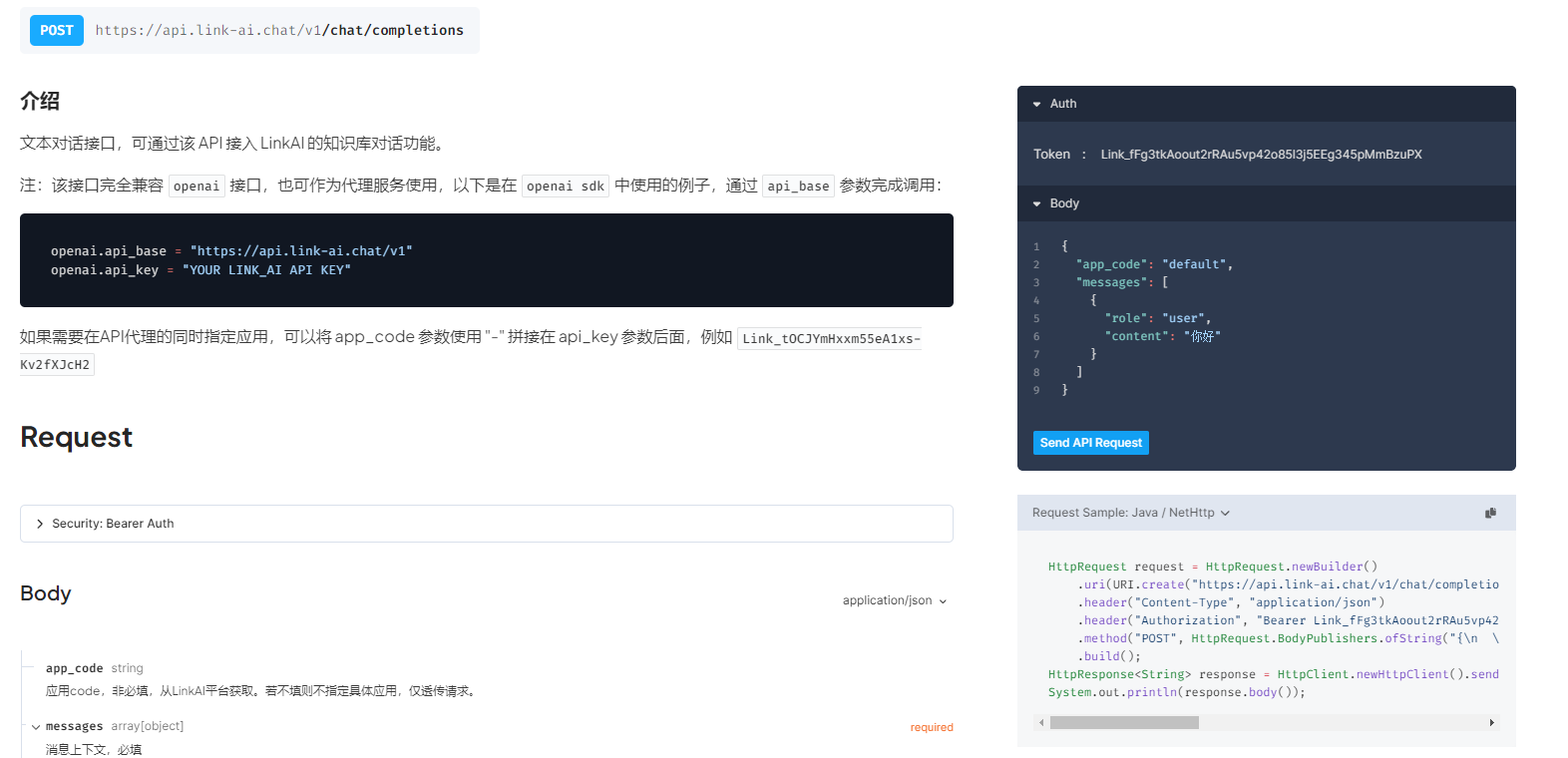Click the "content" line in JSON body
Image resolution: width=1568 pixels, height=758 pixels.
[1162, 336]
